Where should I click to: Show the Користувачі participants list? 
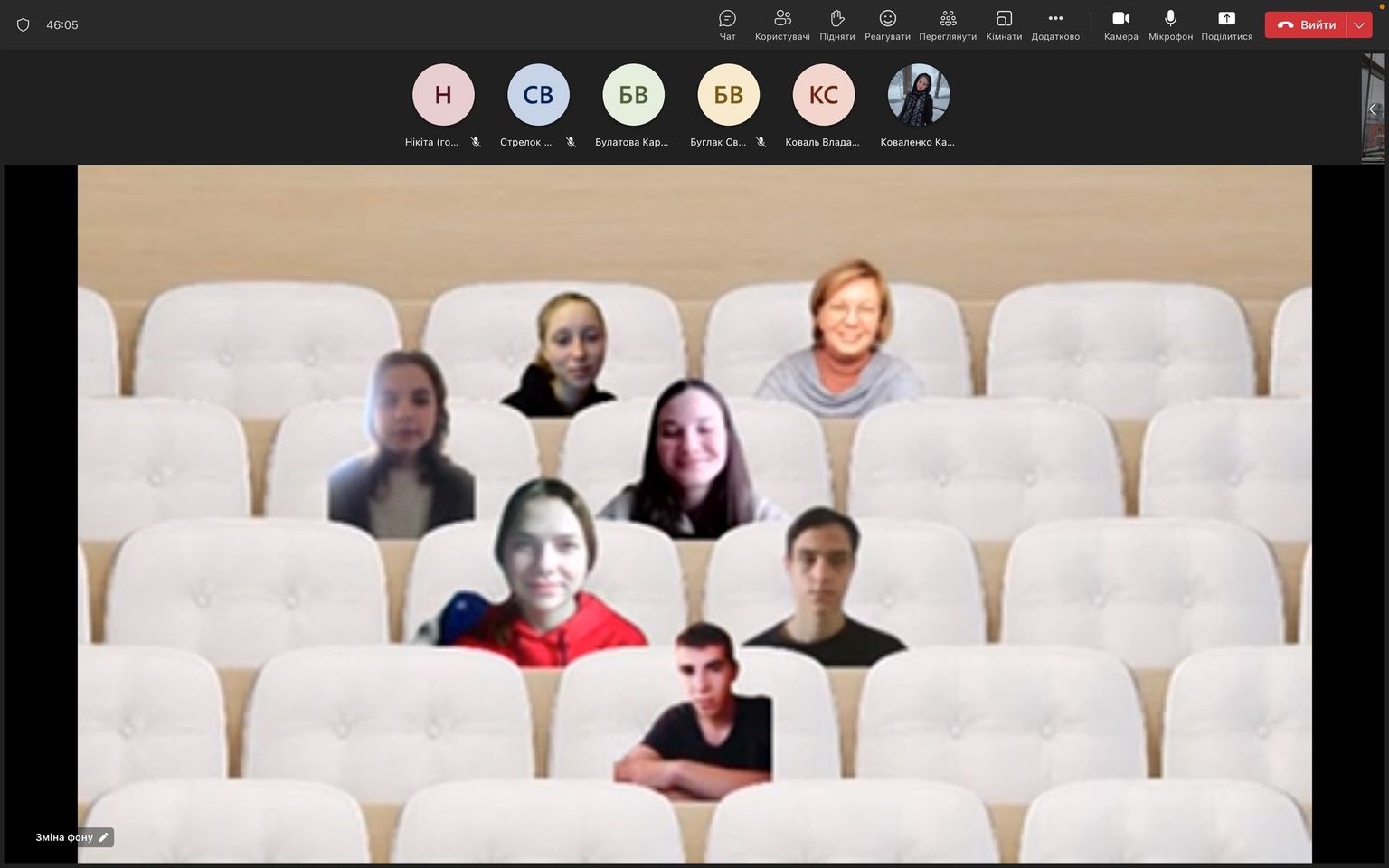tap(782, 24)
